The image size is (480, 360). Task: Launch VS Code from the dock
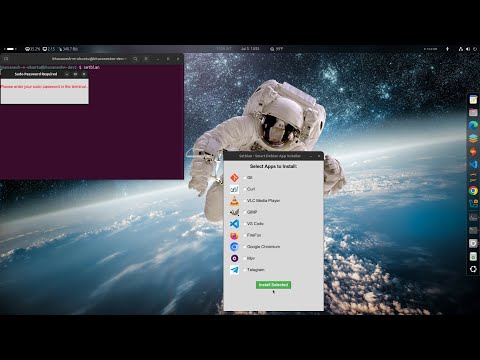[473, 164]
